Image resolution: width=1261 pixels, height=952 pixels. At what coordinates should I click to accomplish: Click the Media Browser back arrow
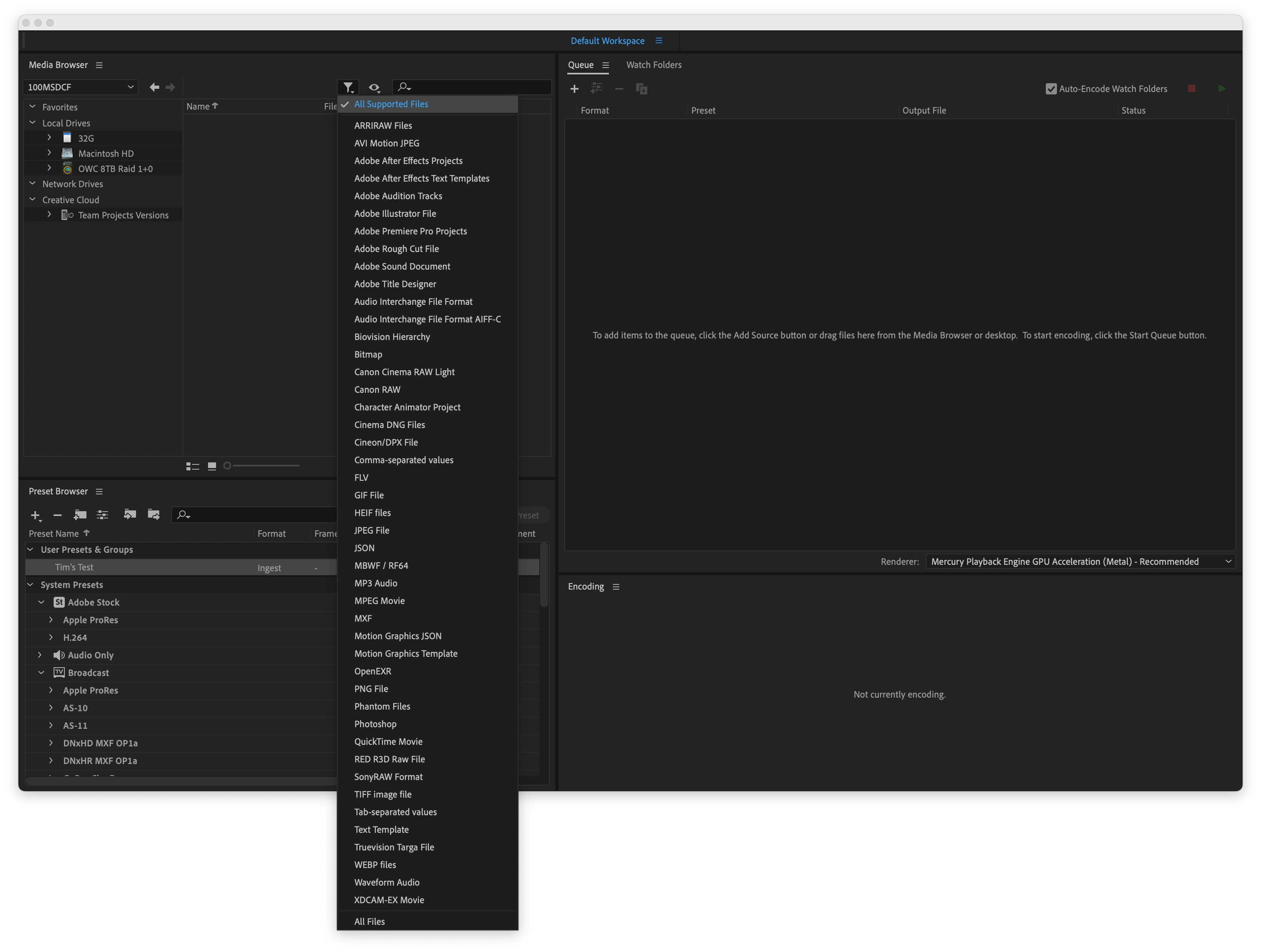coord(154,87)
